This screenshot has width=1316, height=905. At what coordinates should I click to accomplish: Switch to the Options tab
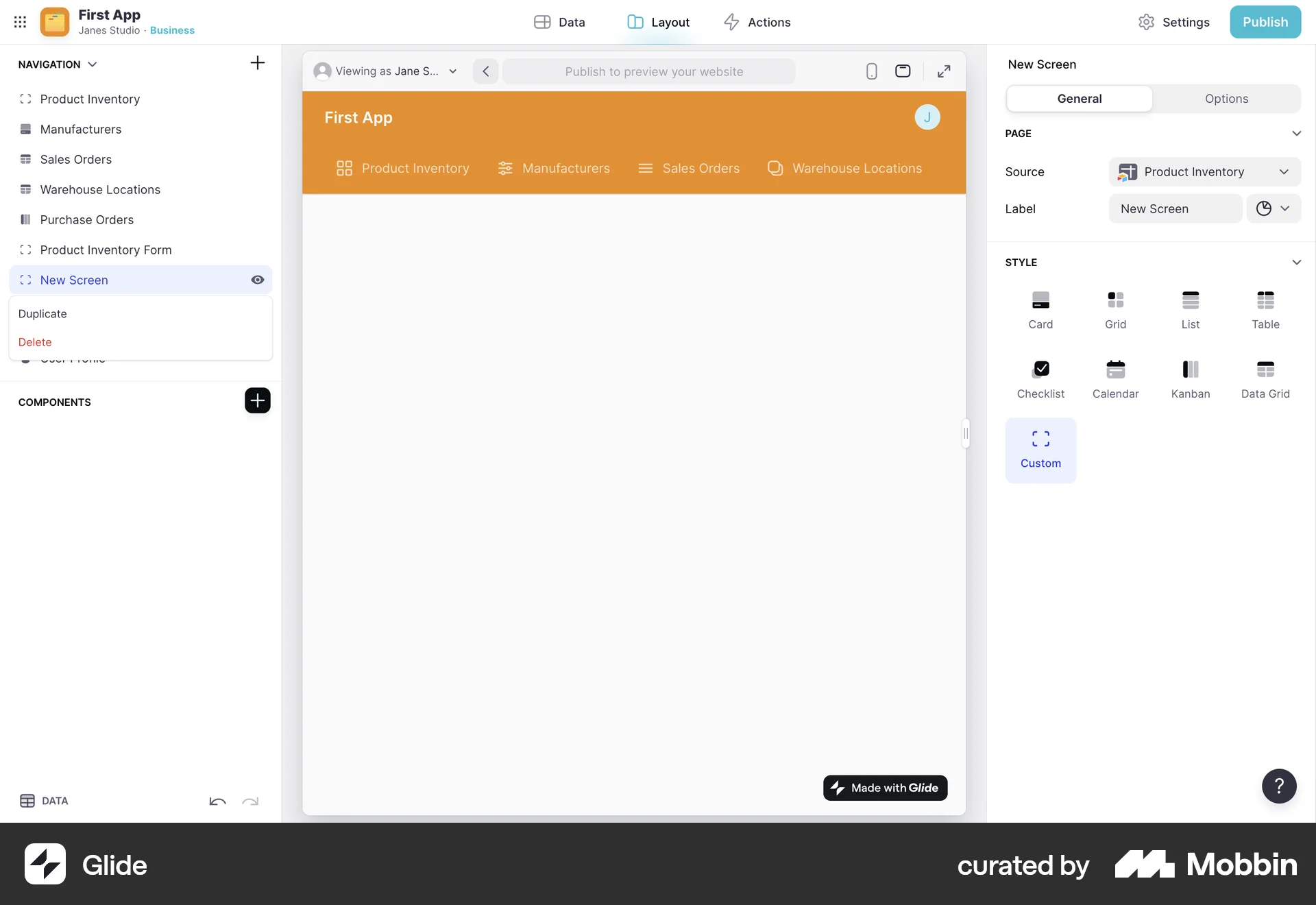[x=1226, y=98]
